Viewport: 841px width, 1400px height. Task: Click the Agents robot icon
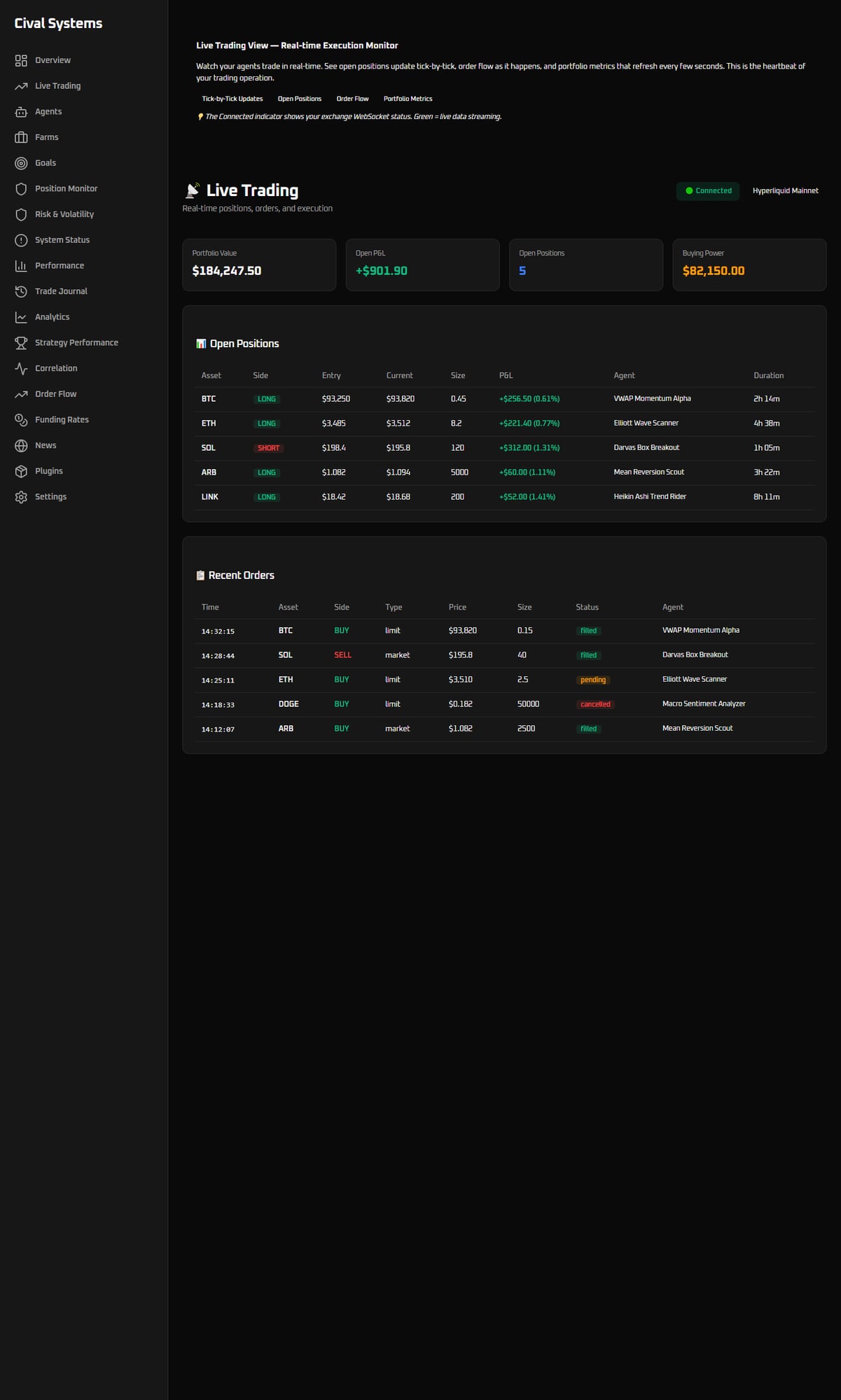point(21,112)
